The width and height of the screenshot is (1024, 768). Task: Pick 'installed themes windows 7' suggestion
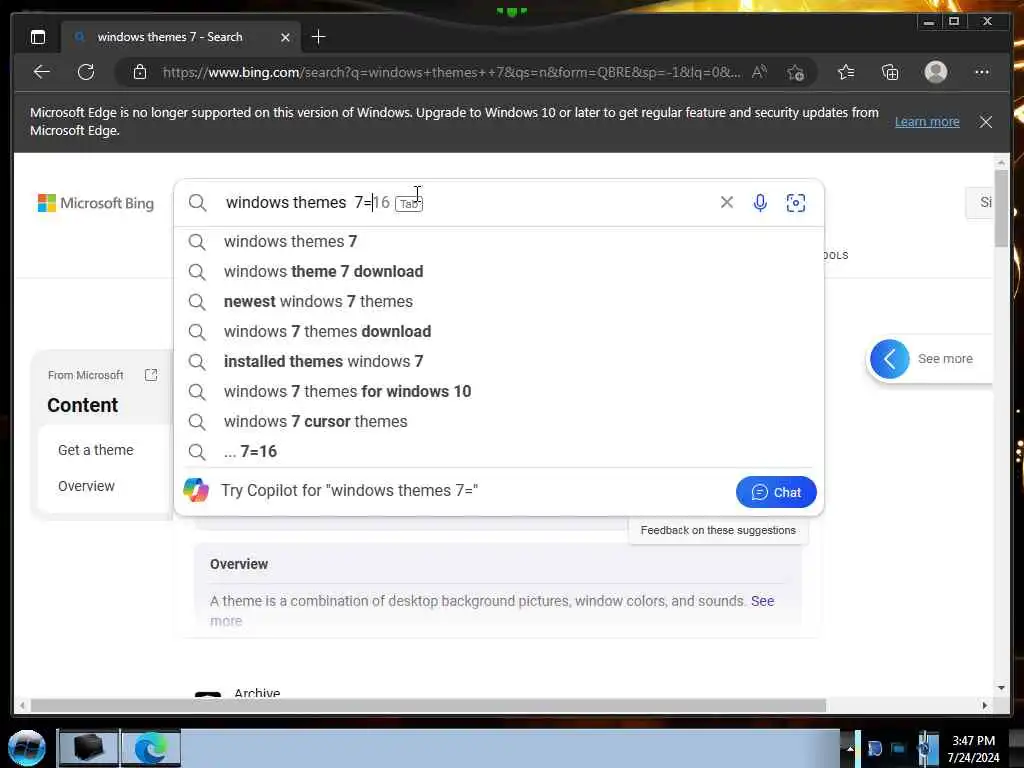click(498, 362)
